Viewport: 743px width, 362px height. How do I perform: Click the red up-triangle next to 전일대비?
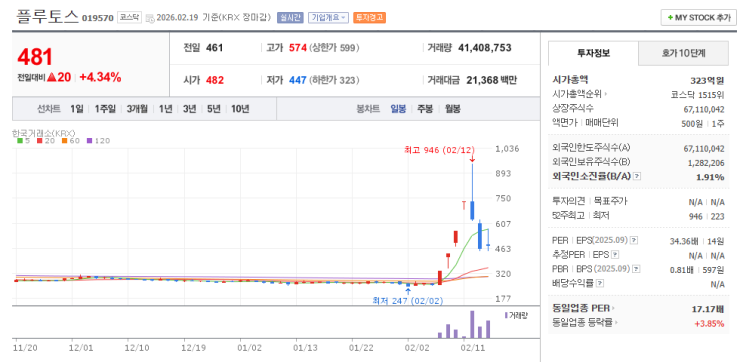(x=52, y=77)
